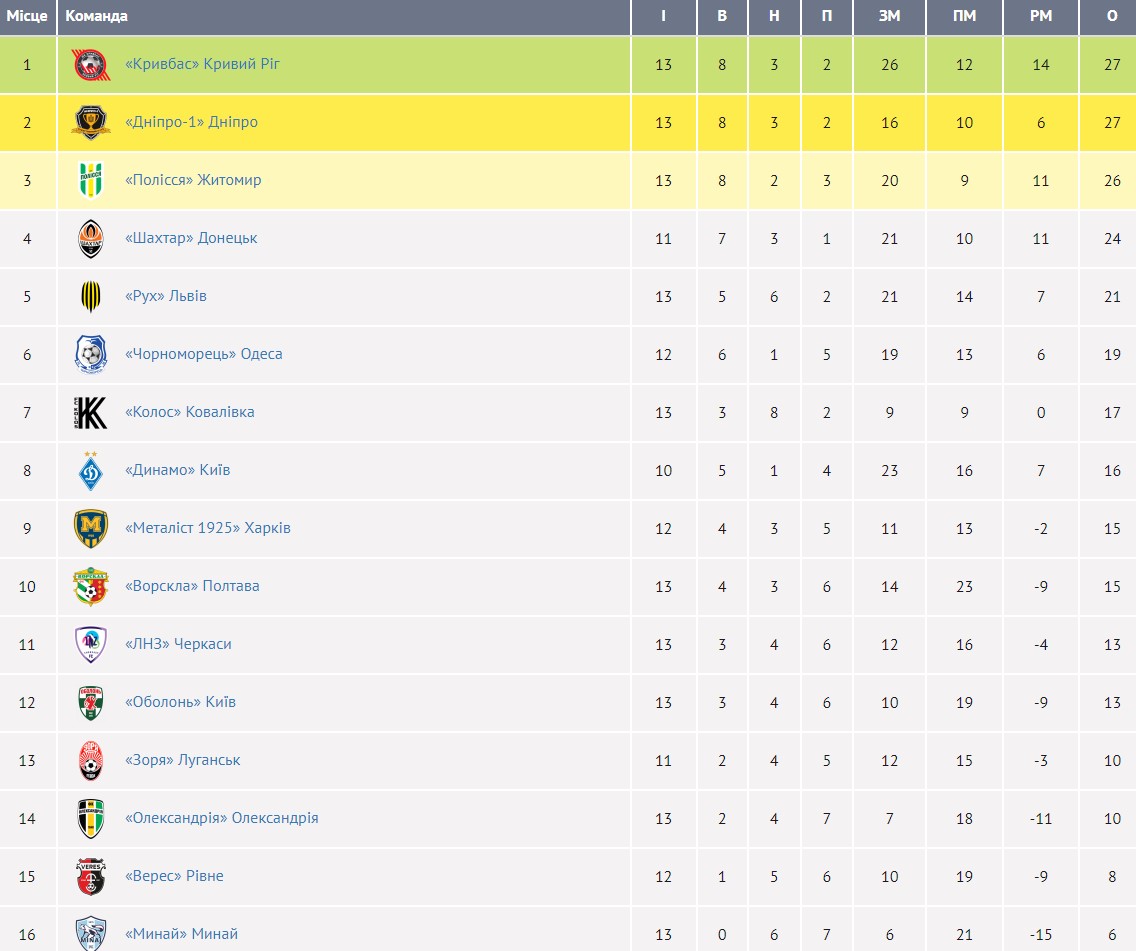Click the «РМ» goal difference column header
The image size is (1136, 951).
pos(1041,16)
